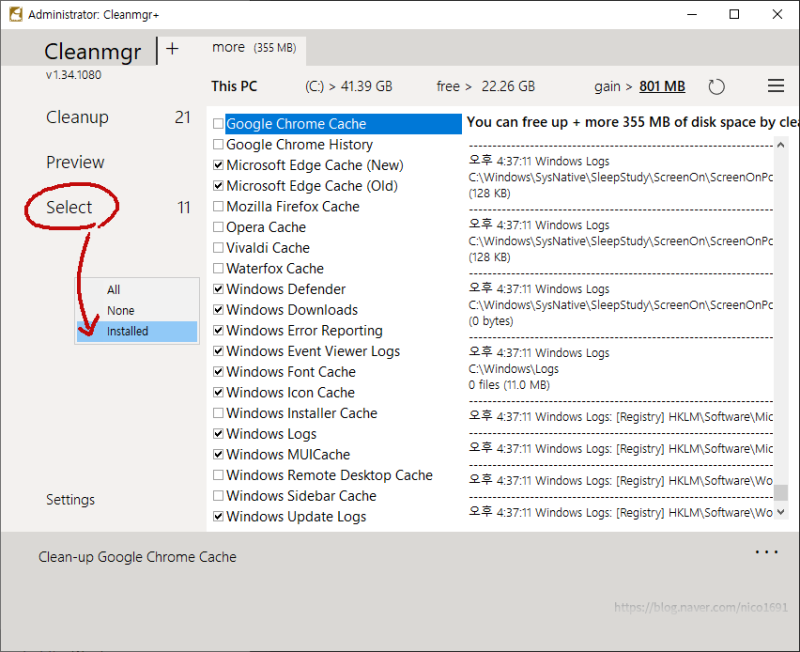Switch to the Preview section

(76, 161)
